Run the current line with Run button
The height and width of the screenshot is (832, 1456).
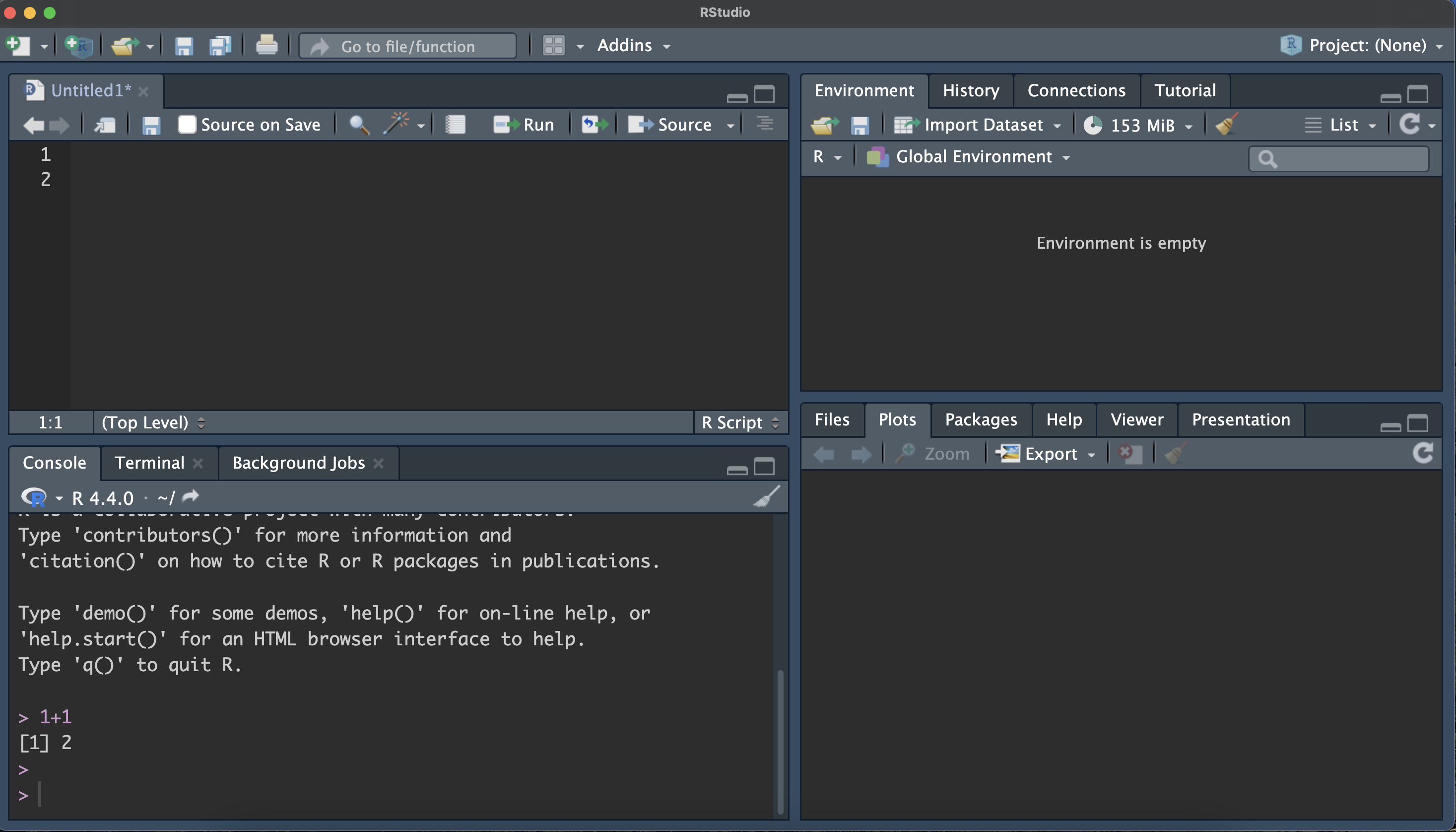(523, 125)
